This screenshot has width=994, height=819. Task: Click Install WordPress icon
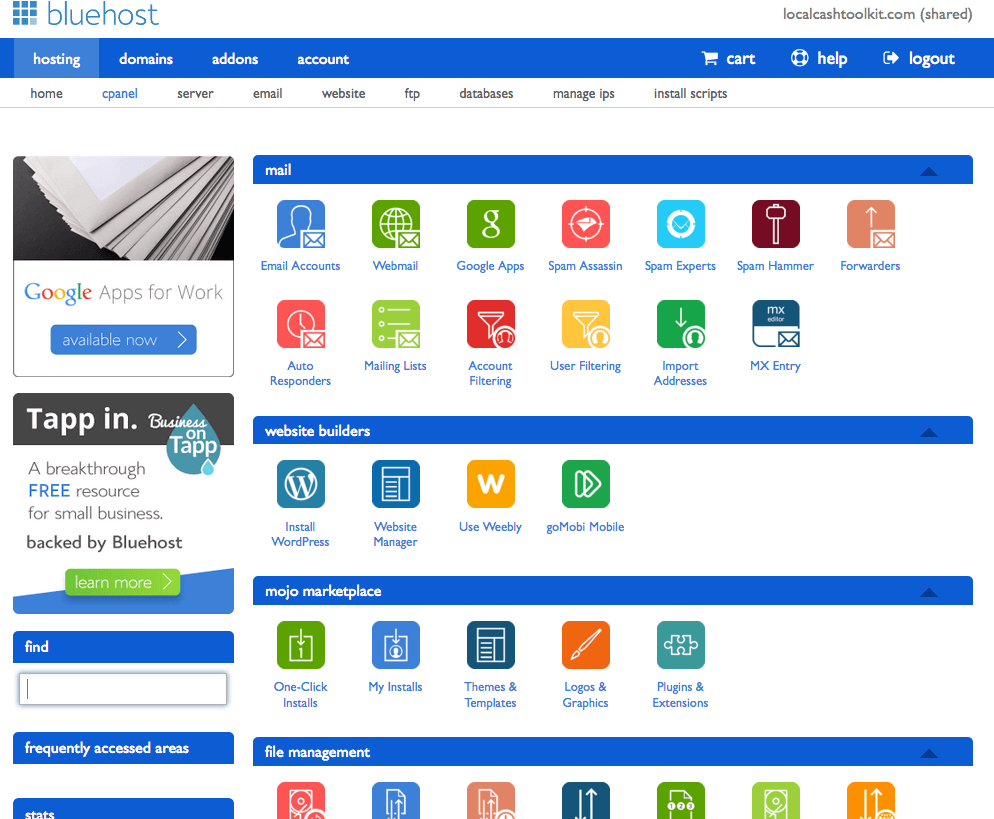(x=300, y=484)
